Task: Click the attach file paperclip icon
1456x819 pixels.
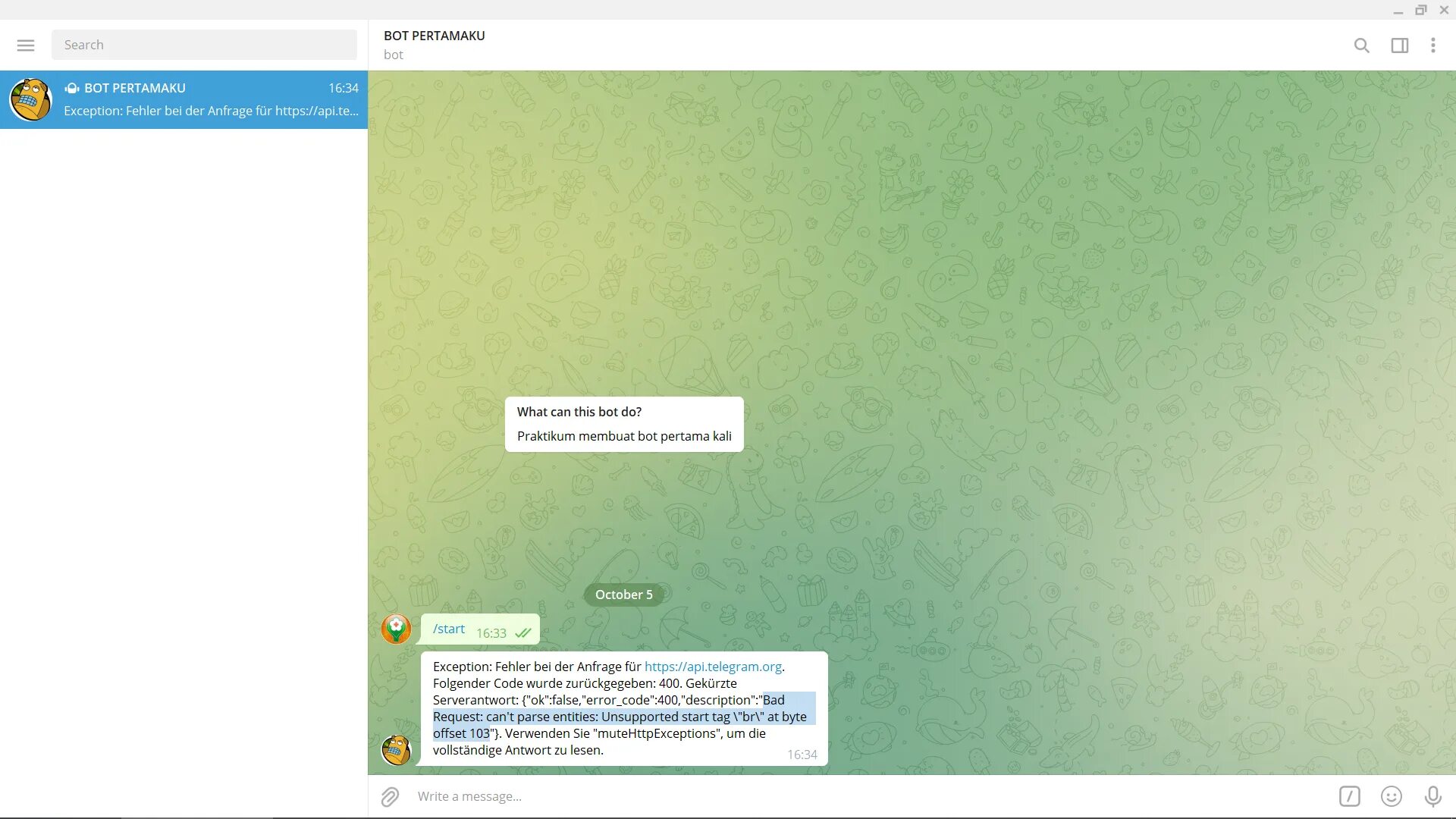Action: 390,796
